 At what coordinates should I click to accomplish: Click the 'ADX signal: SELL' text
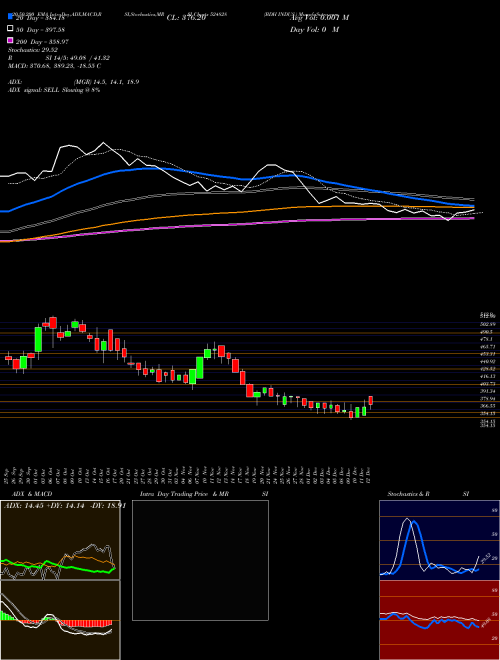35,90
